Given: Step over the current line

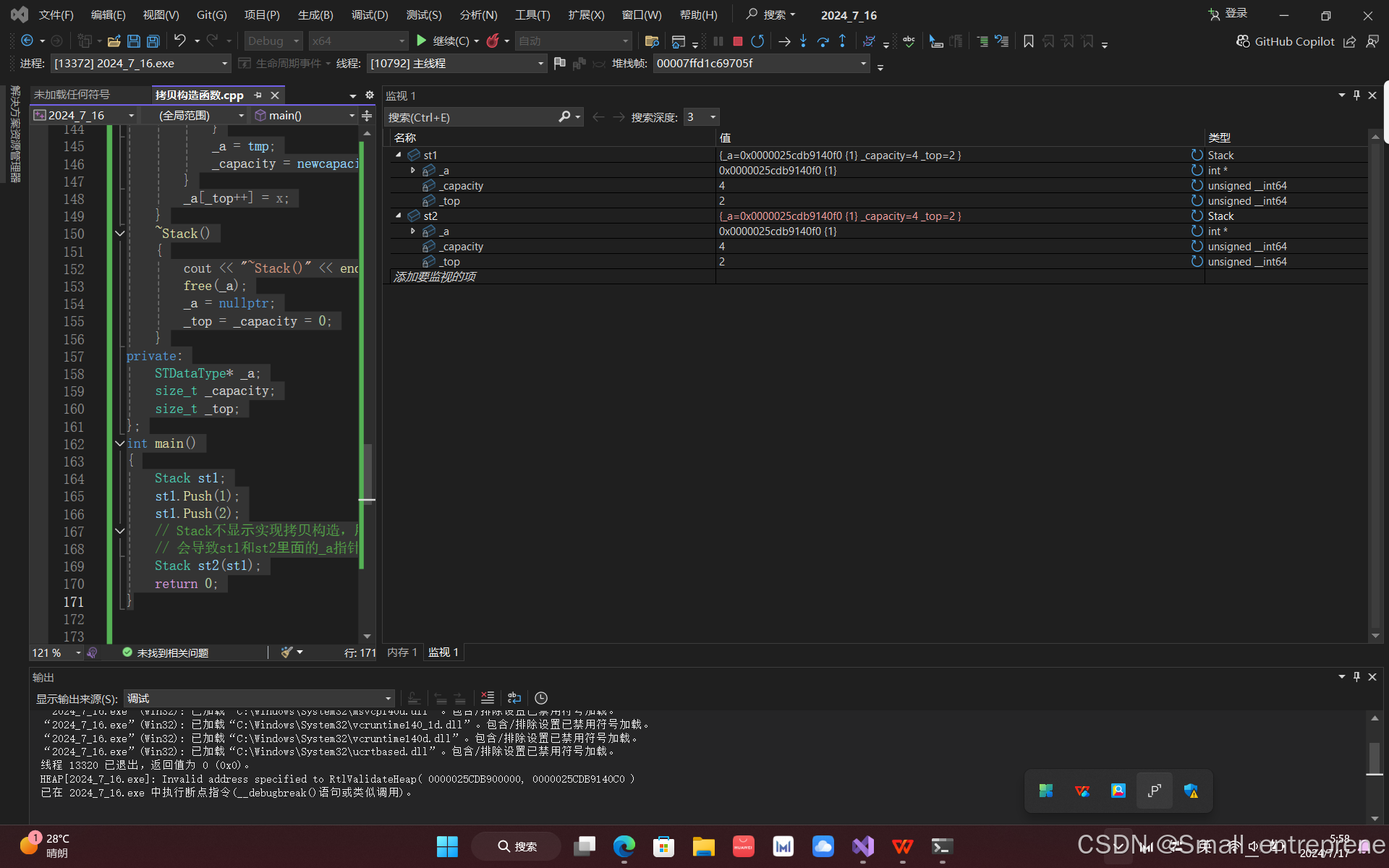Looking at the screenshot, I should (x=823, y=41).
